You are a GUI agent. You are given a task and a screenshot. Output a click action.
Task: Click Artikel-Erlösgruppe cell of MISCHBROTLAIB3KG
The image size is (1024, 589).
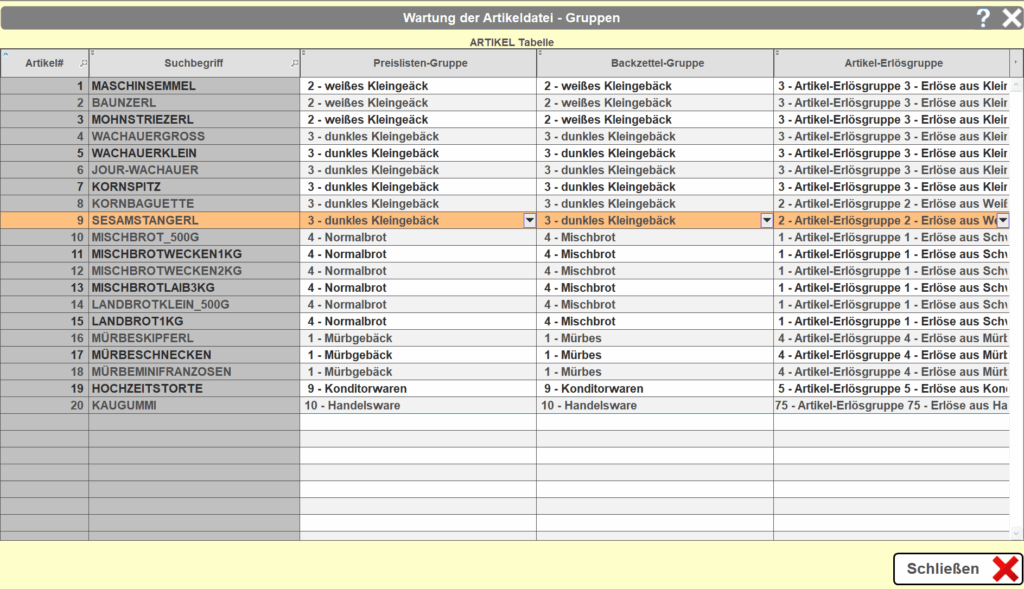(892, 288)
